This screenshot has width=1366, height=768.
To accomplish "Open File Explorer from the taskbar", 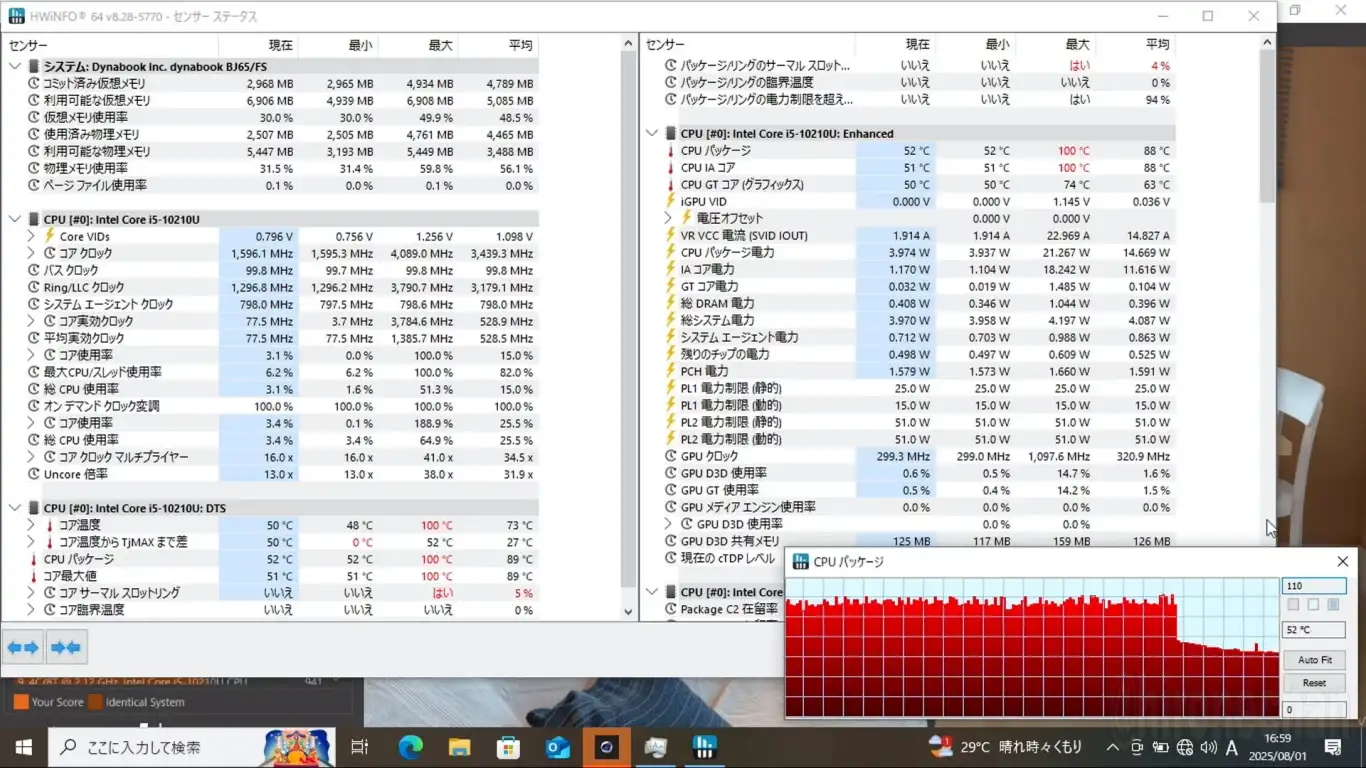I will point(459,747).
